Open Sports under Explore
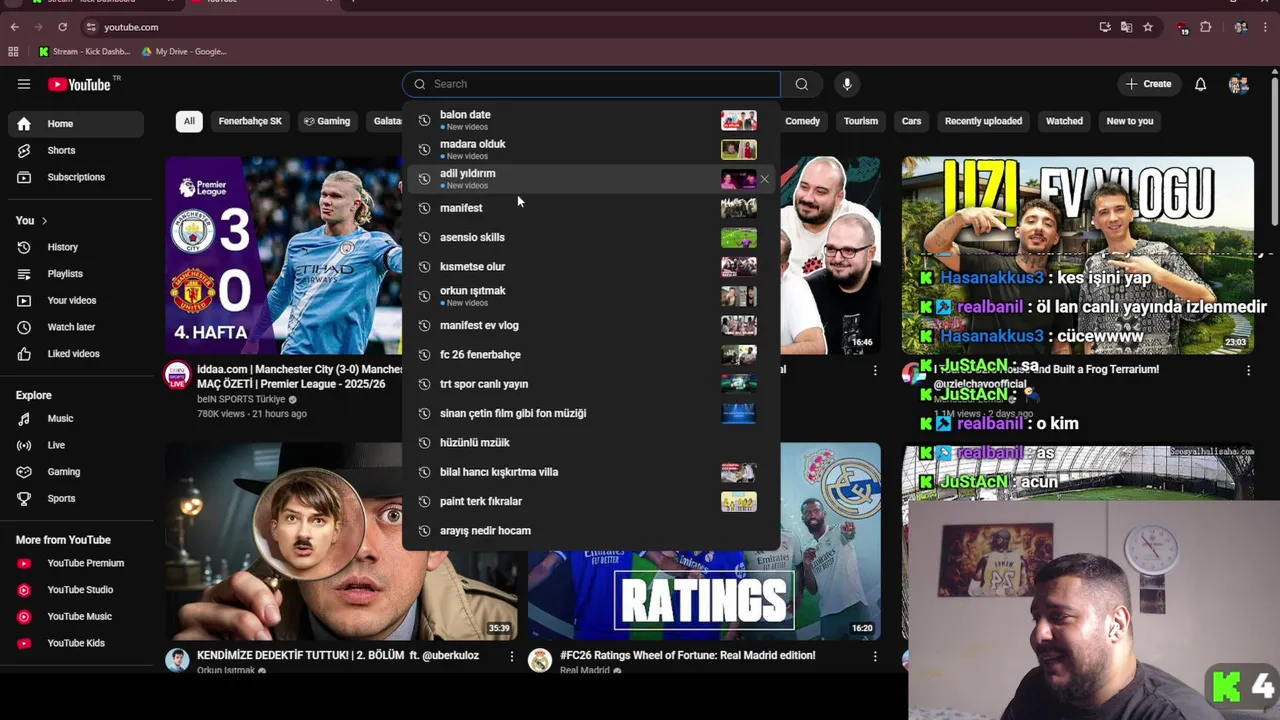 pyautogui.click(x=76, y=498)
